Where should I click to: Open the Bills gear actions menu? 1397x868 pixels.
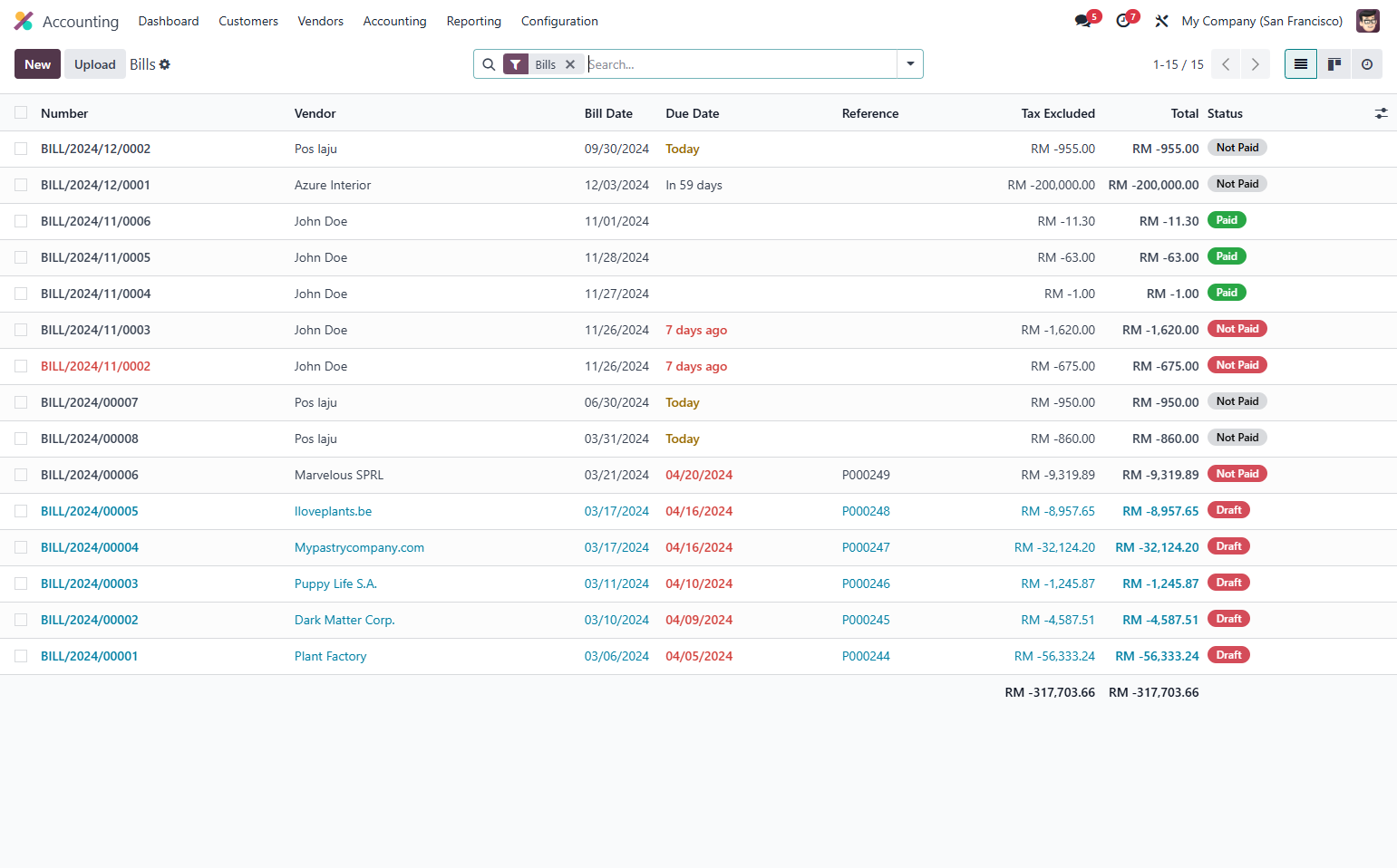pyautogui.click(x=165, y=64)
